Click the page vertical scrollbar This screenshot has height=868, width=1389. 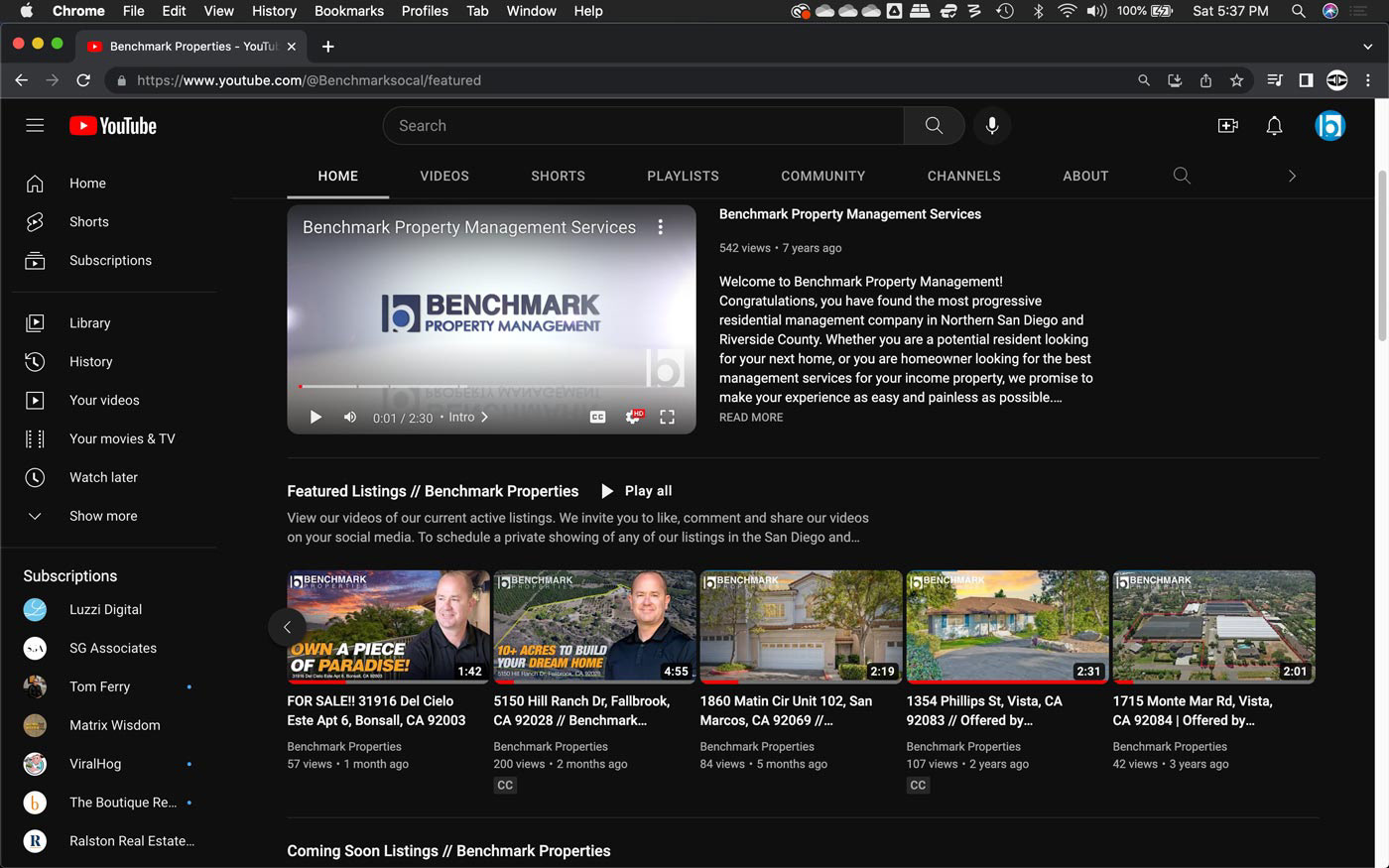click(1381, 256)
